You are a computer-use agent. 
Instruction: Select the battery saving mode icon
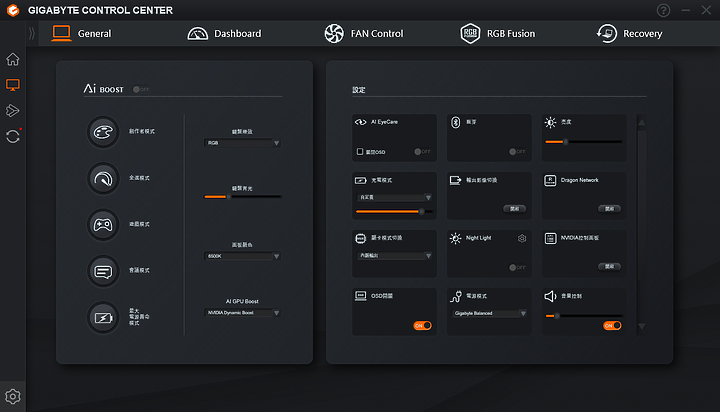pyautogui.click(x=103, y=318)
